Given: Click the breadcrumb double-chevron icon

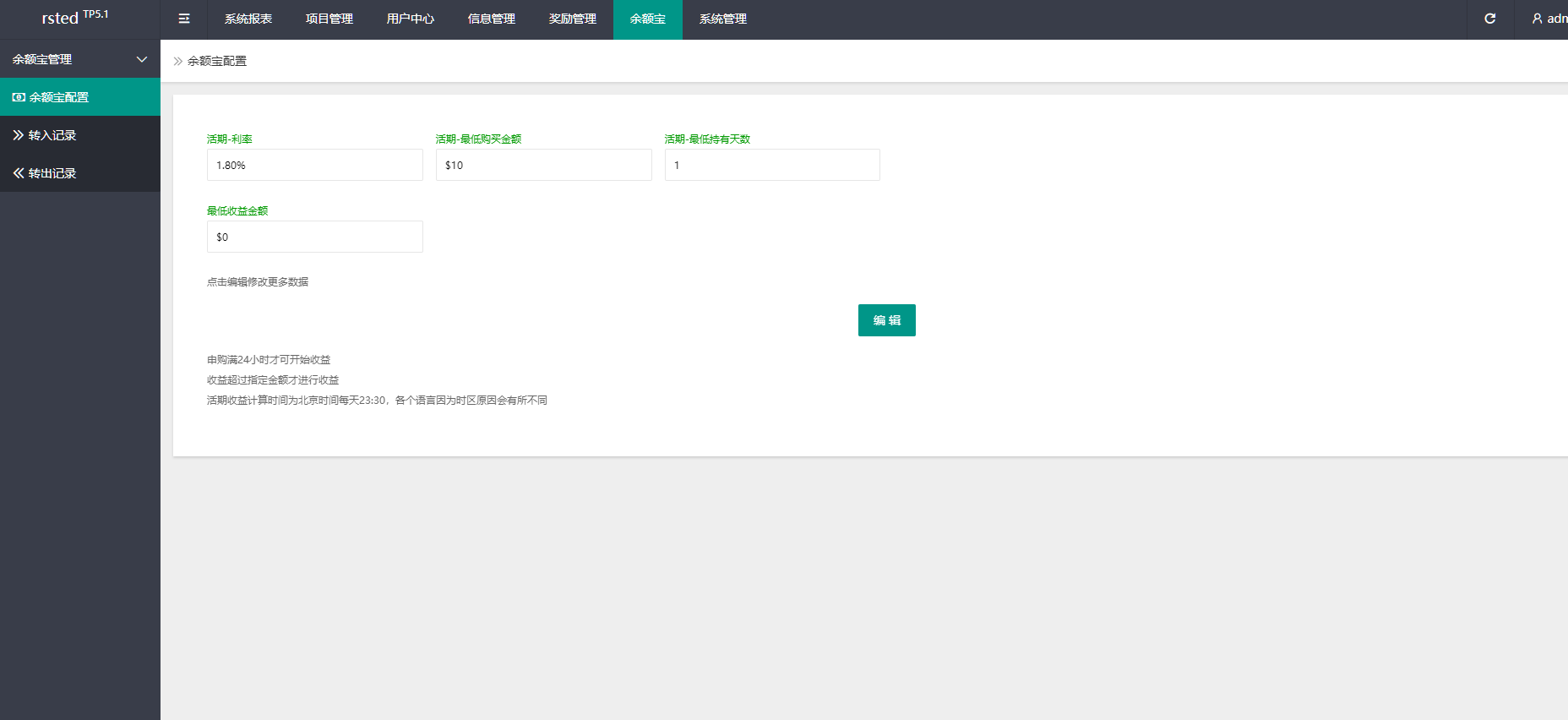Looking at the screenshot, I should (178, 61).
